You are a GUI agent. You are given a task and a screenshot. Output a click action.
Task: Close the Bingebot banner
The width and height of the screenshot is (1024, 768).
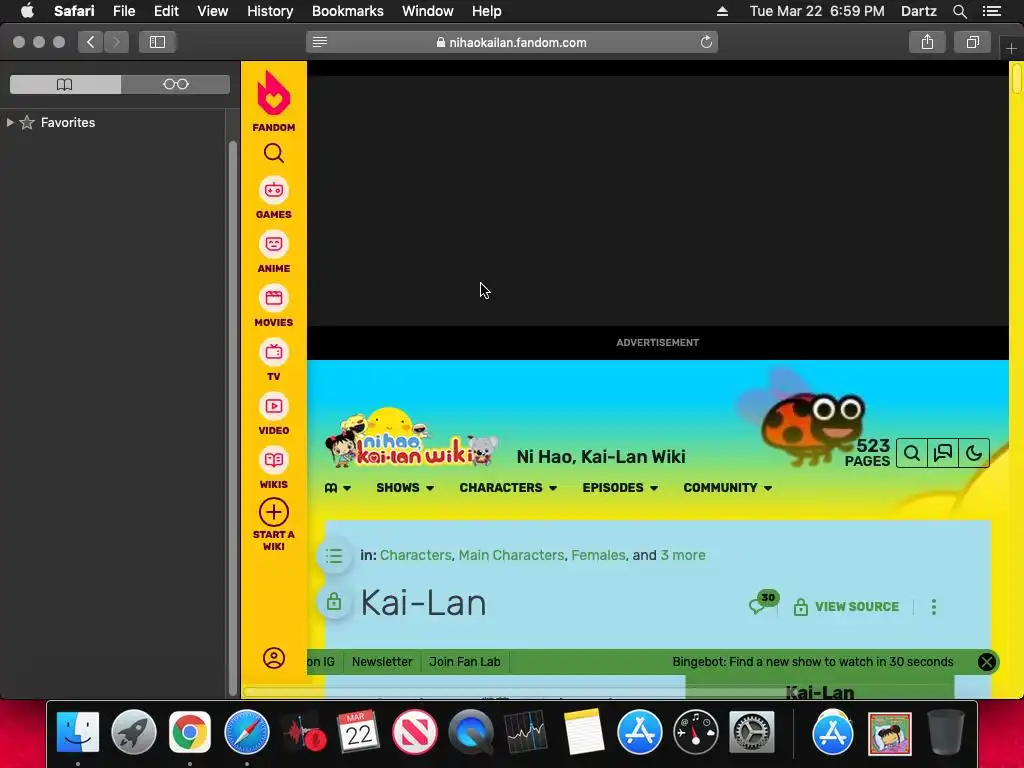point(987,662)
